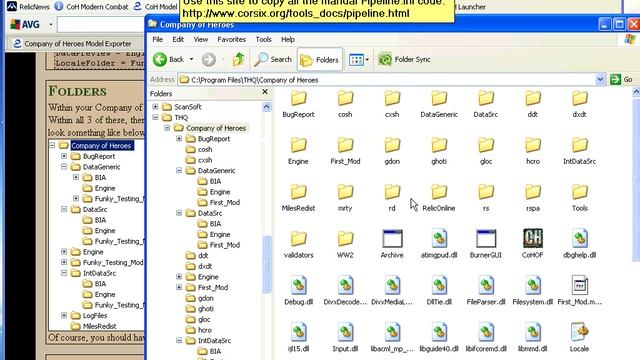Screen dimensions: 640x360
Task: Open the BugReport folder icon in file pane
Action: [298, 98]
